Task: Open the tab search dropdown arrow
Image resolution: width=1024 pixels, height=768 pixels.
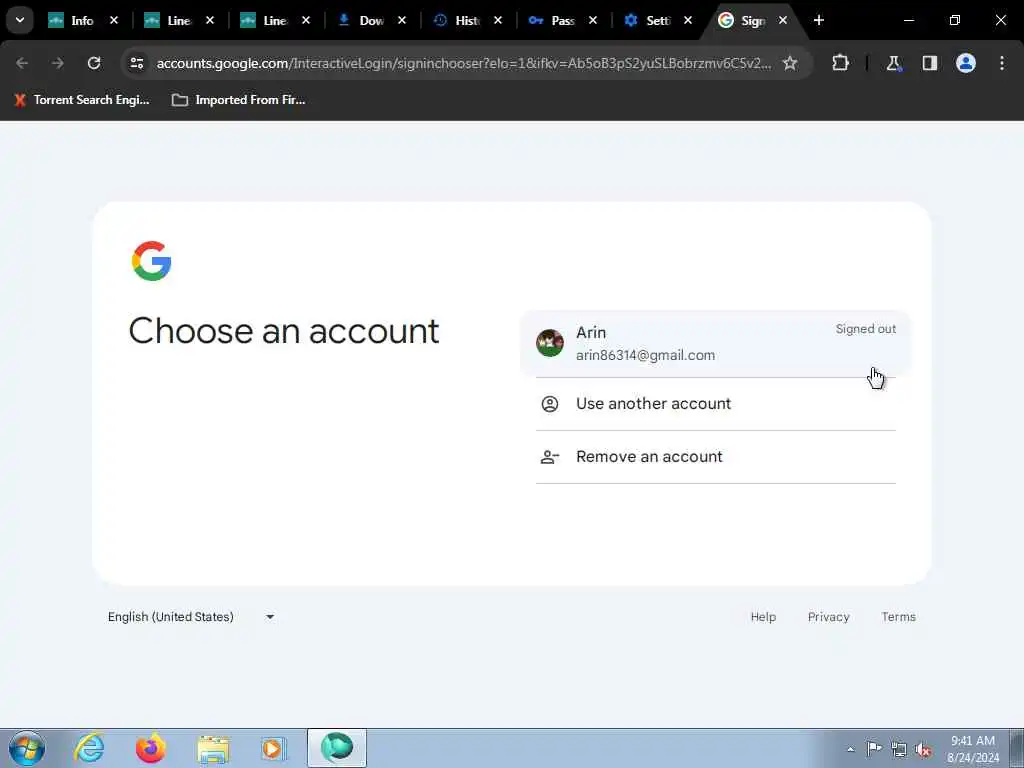Action: tap(20, 20)
